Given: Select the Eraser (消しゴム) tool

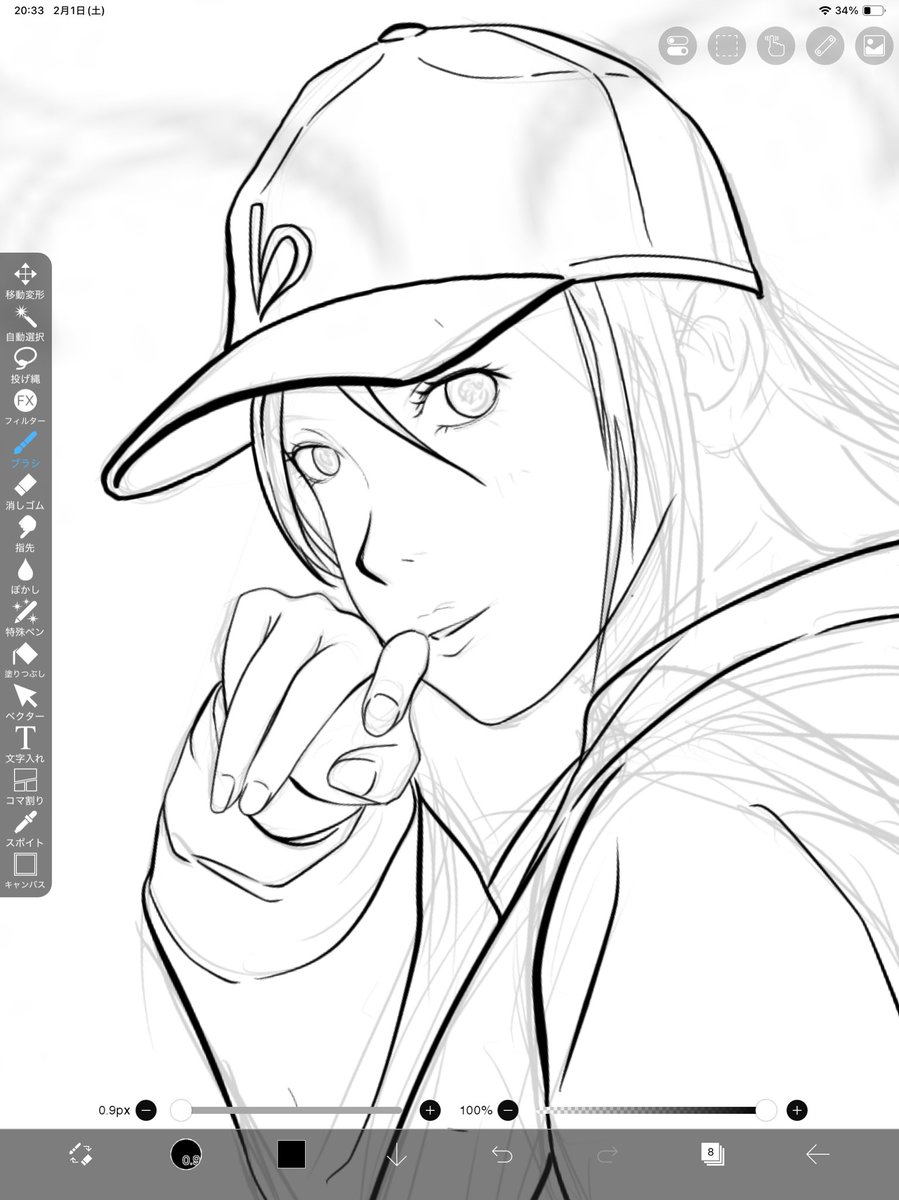Looking at the screenshot, I should (25, 492).
